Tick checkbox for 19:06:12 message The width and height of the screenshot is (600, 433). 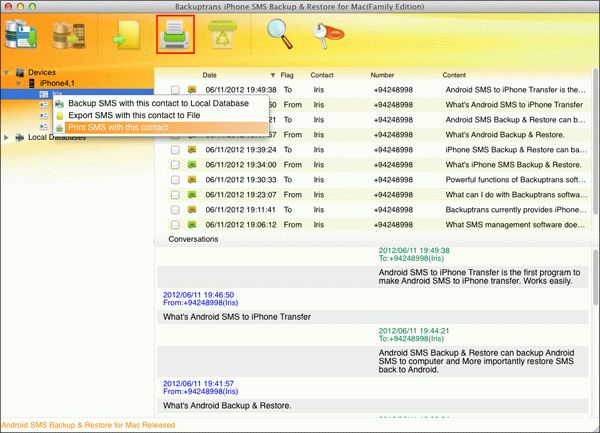[x=175, y=225]
